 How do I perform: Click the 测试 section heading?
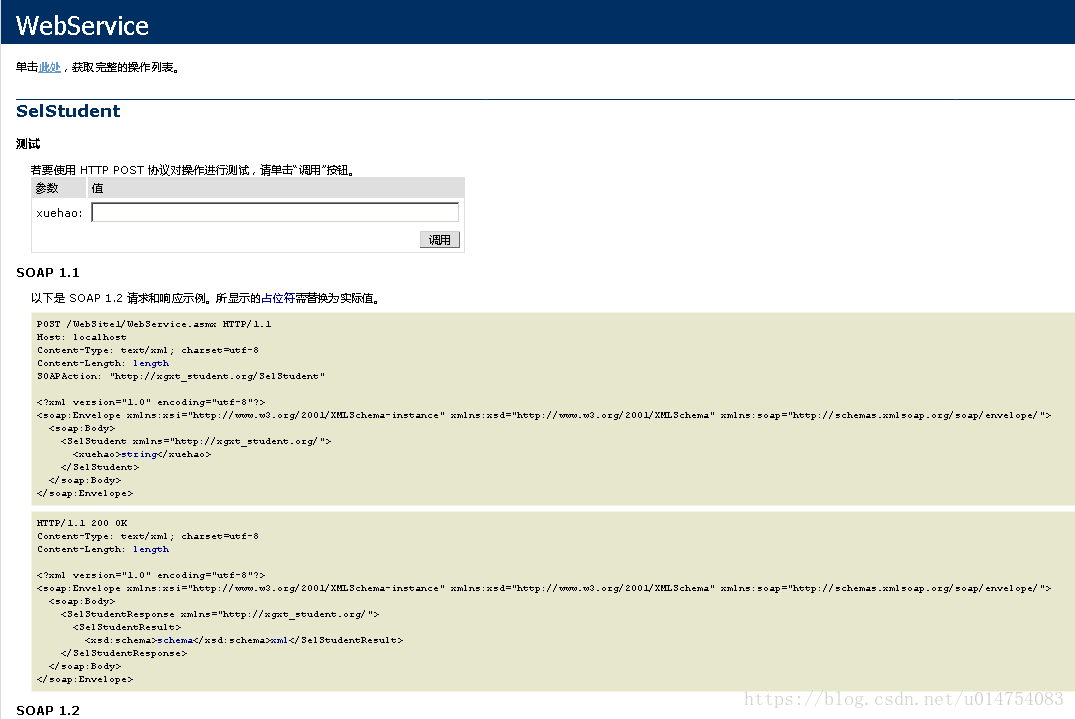coord(28,144)
